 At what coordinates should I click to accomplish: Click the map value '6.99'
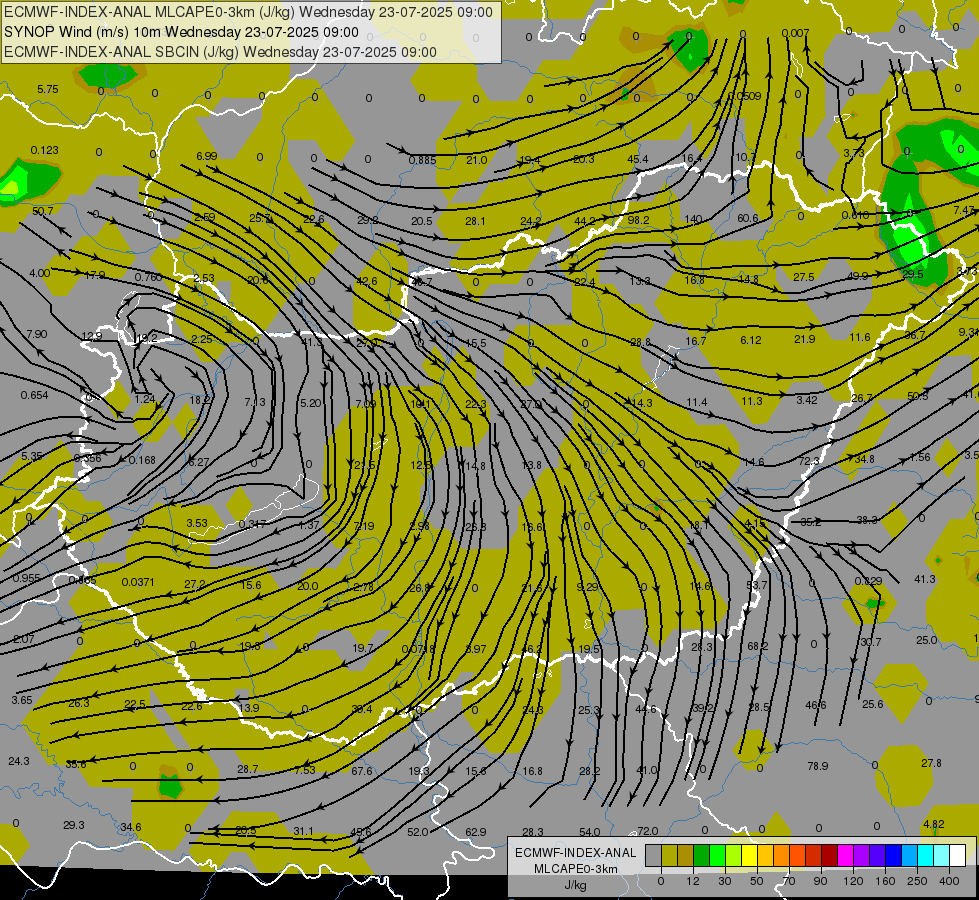[x=207, y=156]
